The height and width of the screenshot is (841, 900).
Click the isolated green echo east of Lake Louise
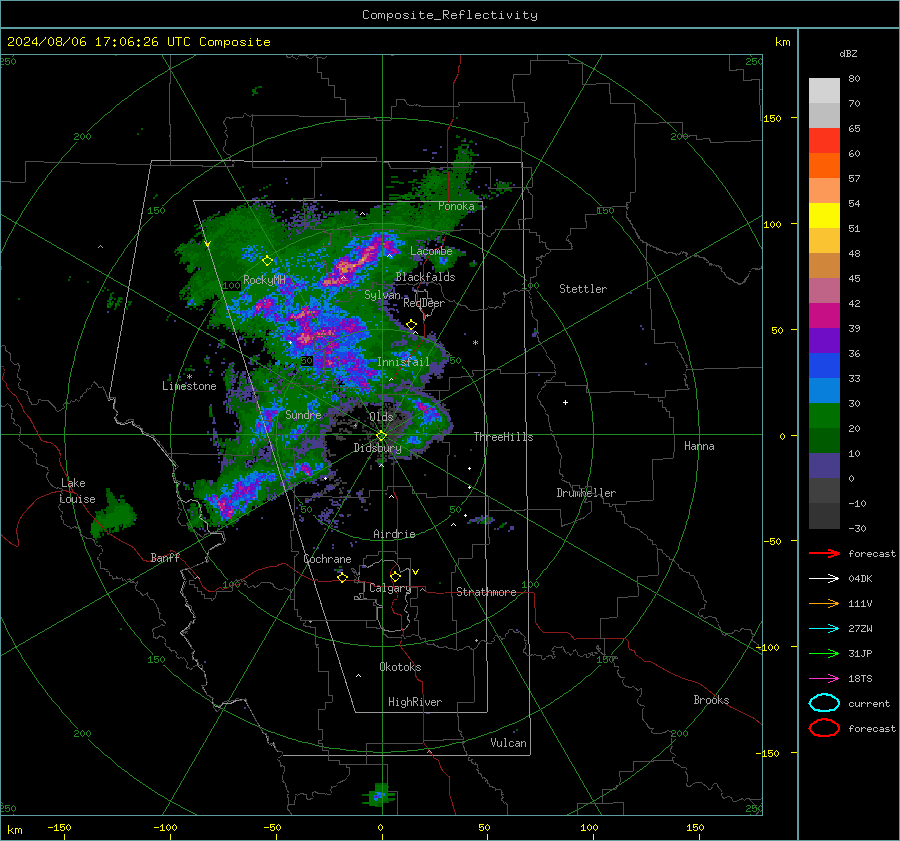click(x=114, y=514)
